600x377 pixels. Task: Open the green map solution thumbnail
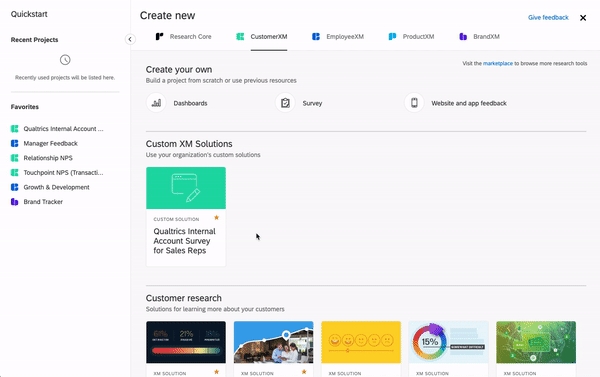click(x=536, y=342)
